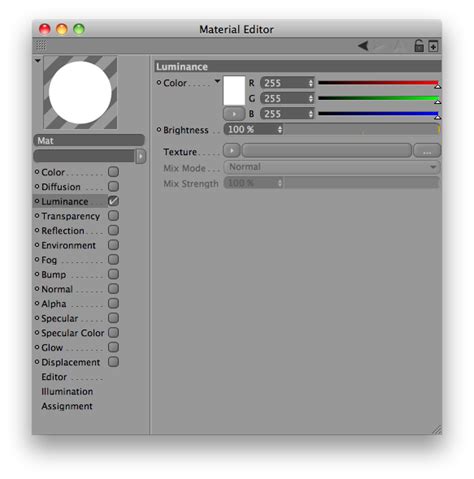Click the arrow button beside layer field

pyautogui.click(x=141, y=156)
